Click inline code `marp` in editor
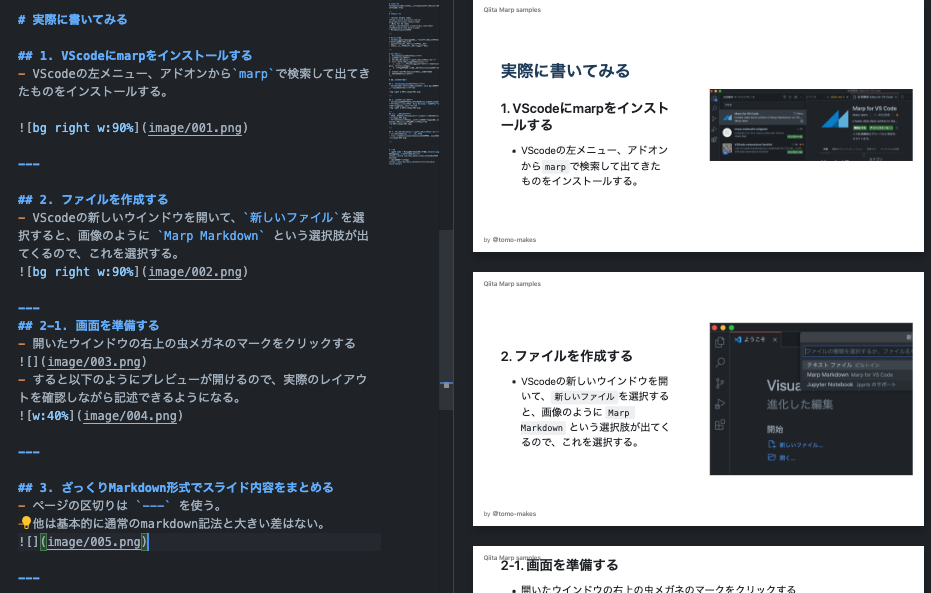 [253, 74]
